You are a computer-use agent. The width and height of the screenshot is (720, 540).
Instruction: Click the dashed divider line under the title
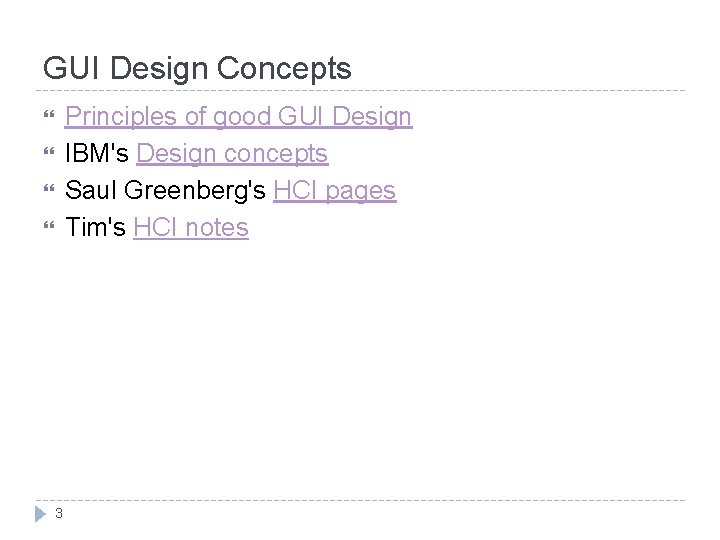click(x=360, y=90)
